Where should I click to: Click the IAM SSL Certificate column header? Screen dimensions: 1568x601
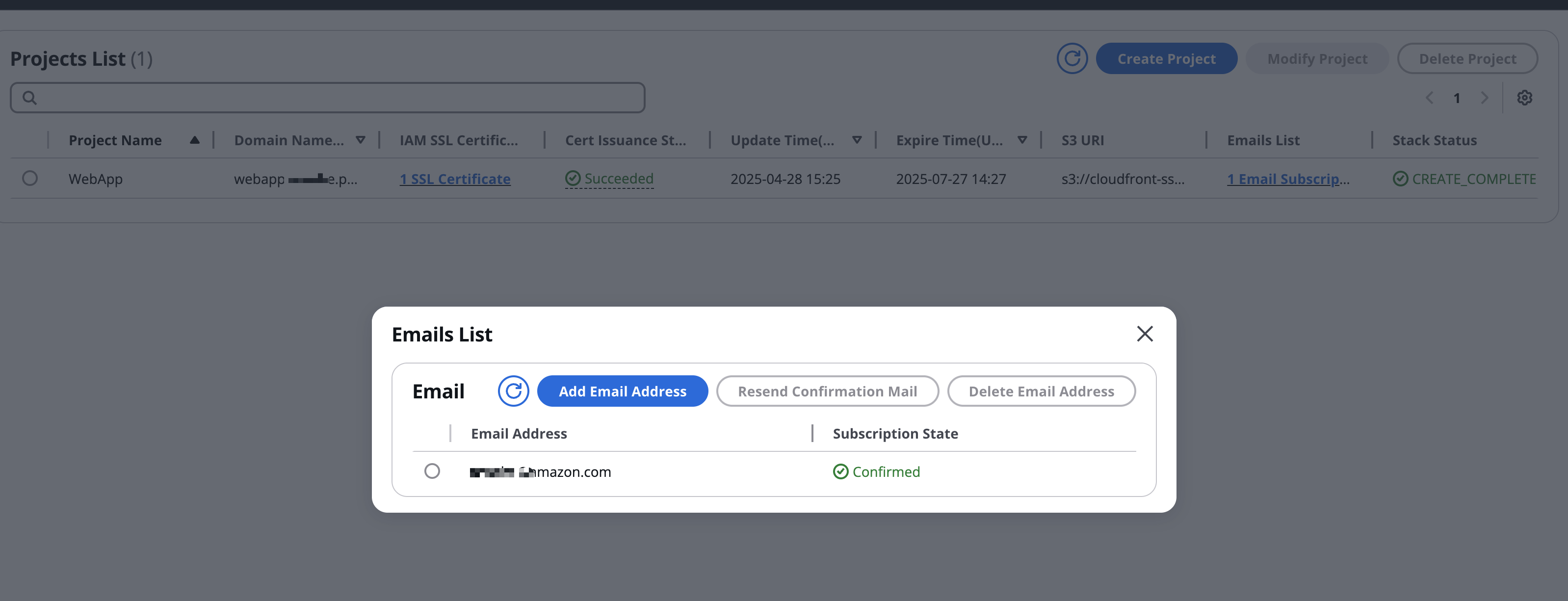coord(458,140)
